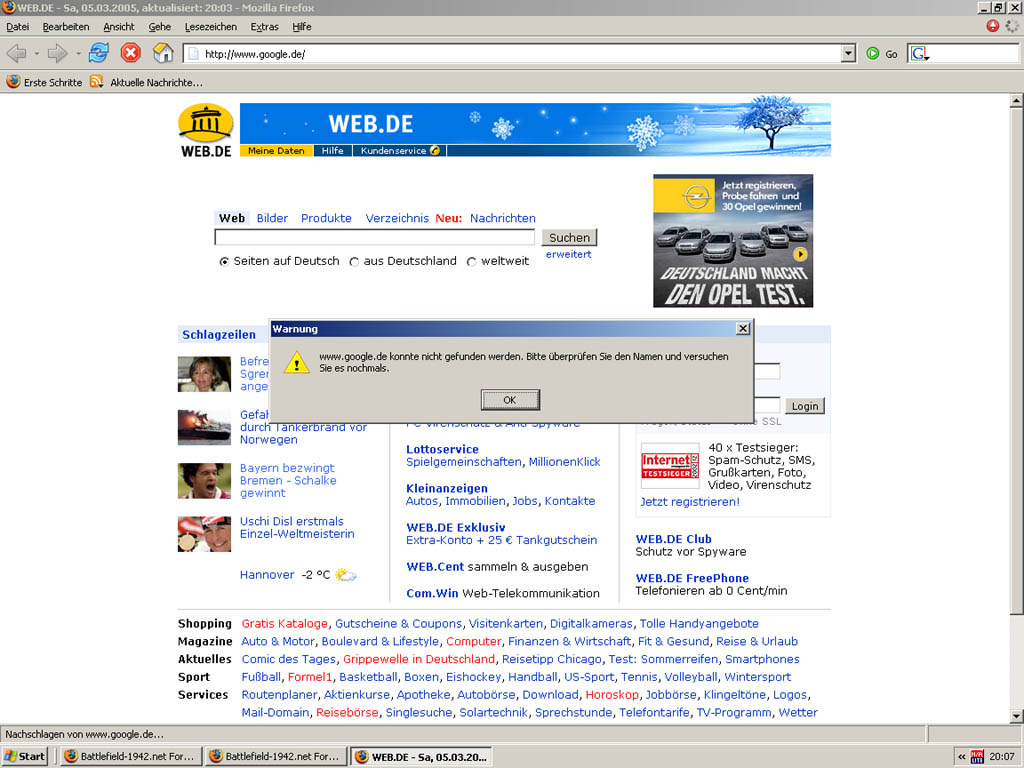The height and width of the screenshot is (768, 1024).
Task: Open the Kleinanzeigen link
Action: [x=447, y=488]
